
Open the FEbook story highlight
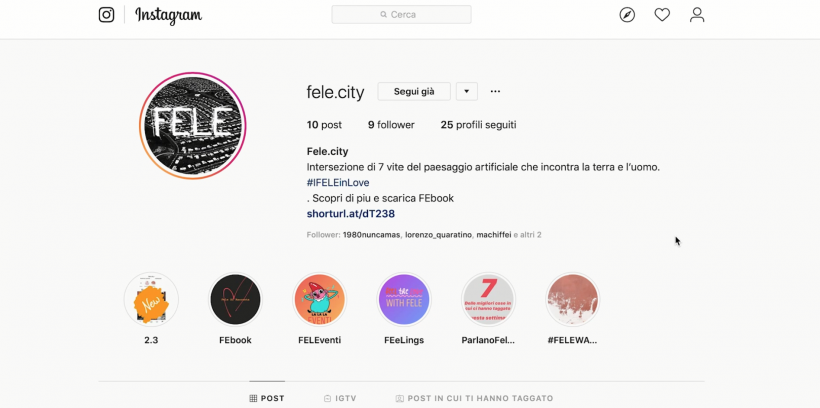pos(235,300)
